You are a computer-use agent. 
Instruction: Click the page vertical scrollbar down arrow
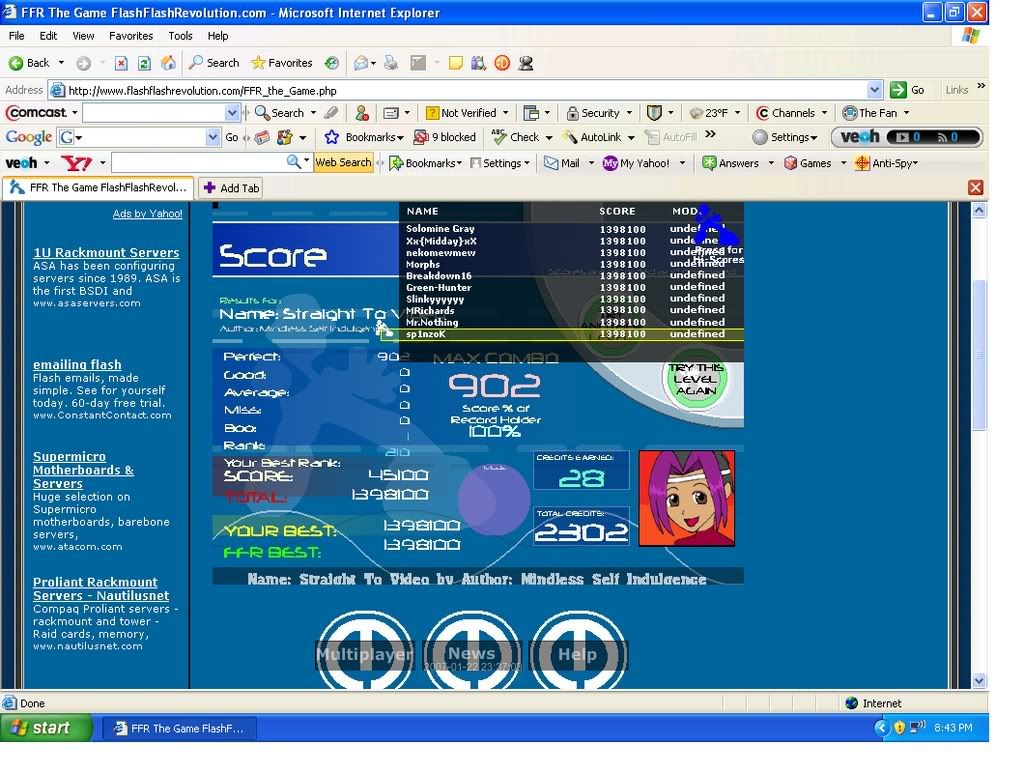[979, 680]
